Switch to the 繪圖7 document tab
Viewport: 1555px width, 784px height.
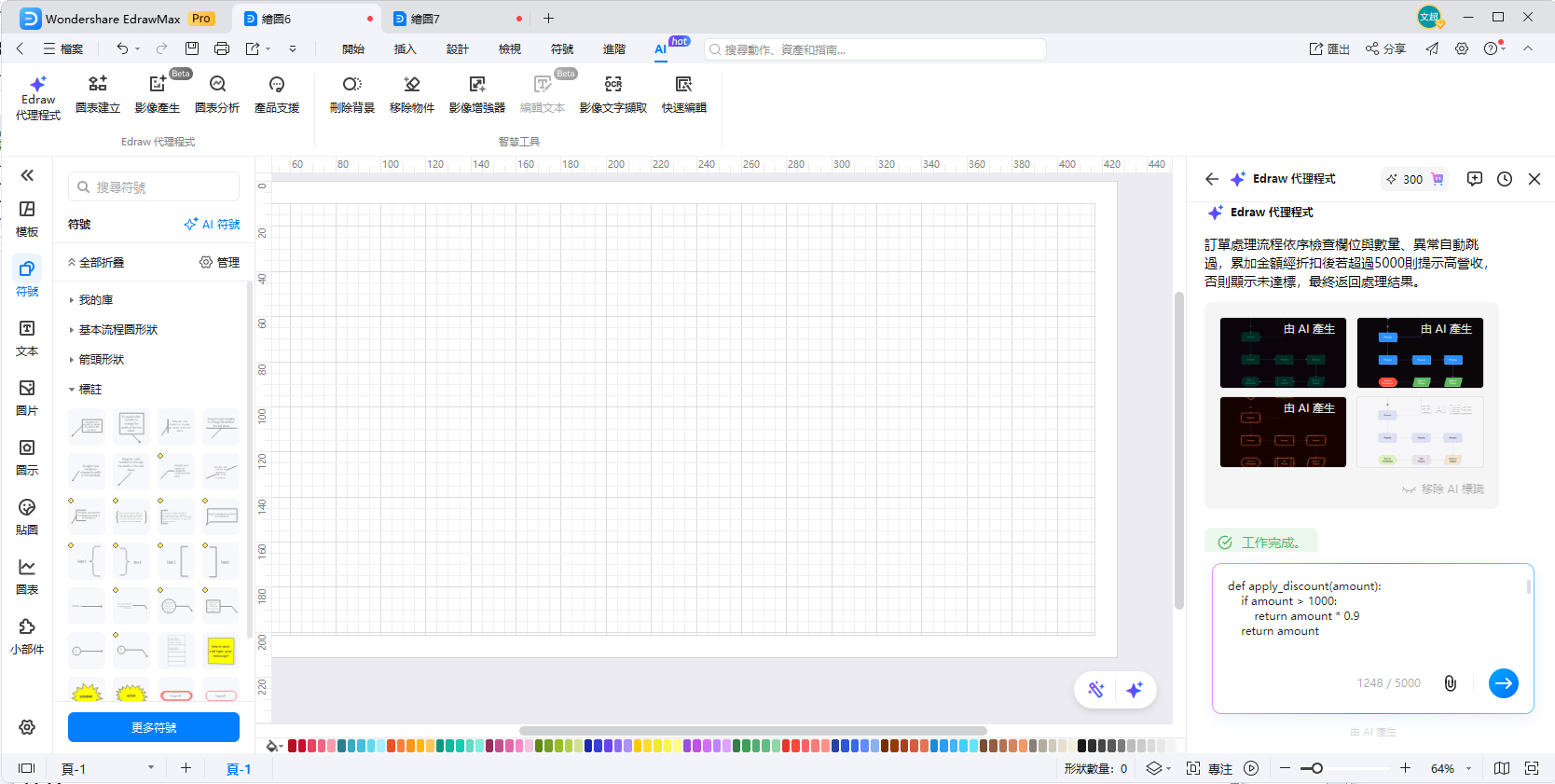point(425,19)
